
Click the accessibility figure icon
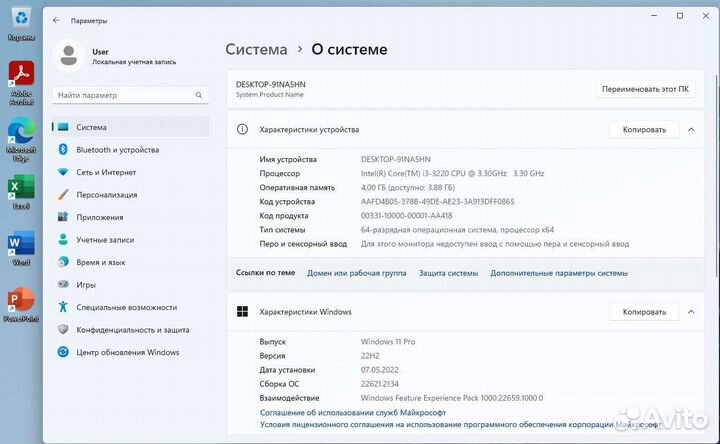63,307
